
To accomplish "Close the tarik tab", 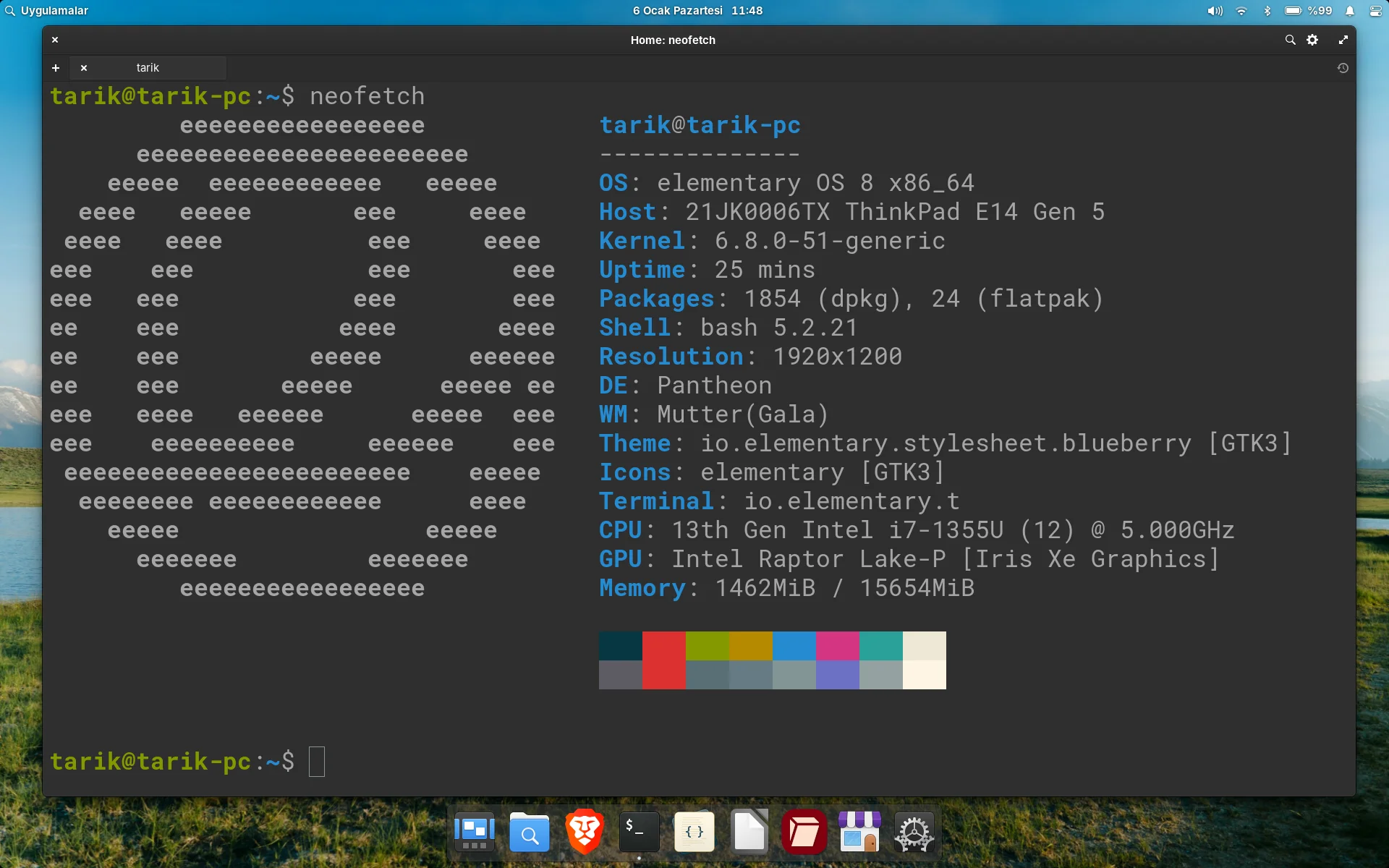I will point(84,68).
